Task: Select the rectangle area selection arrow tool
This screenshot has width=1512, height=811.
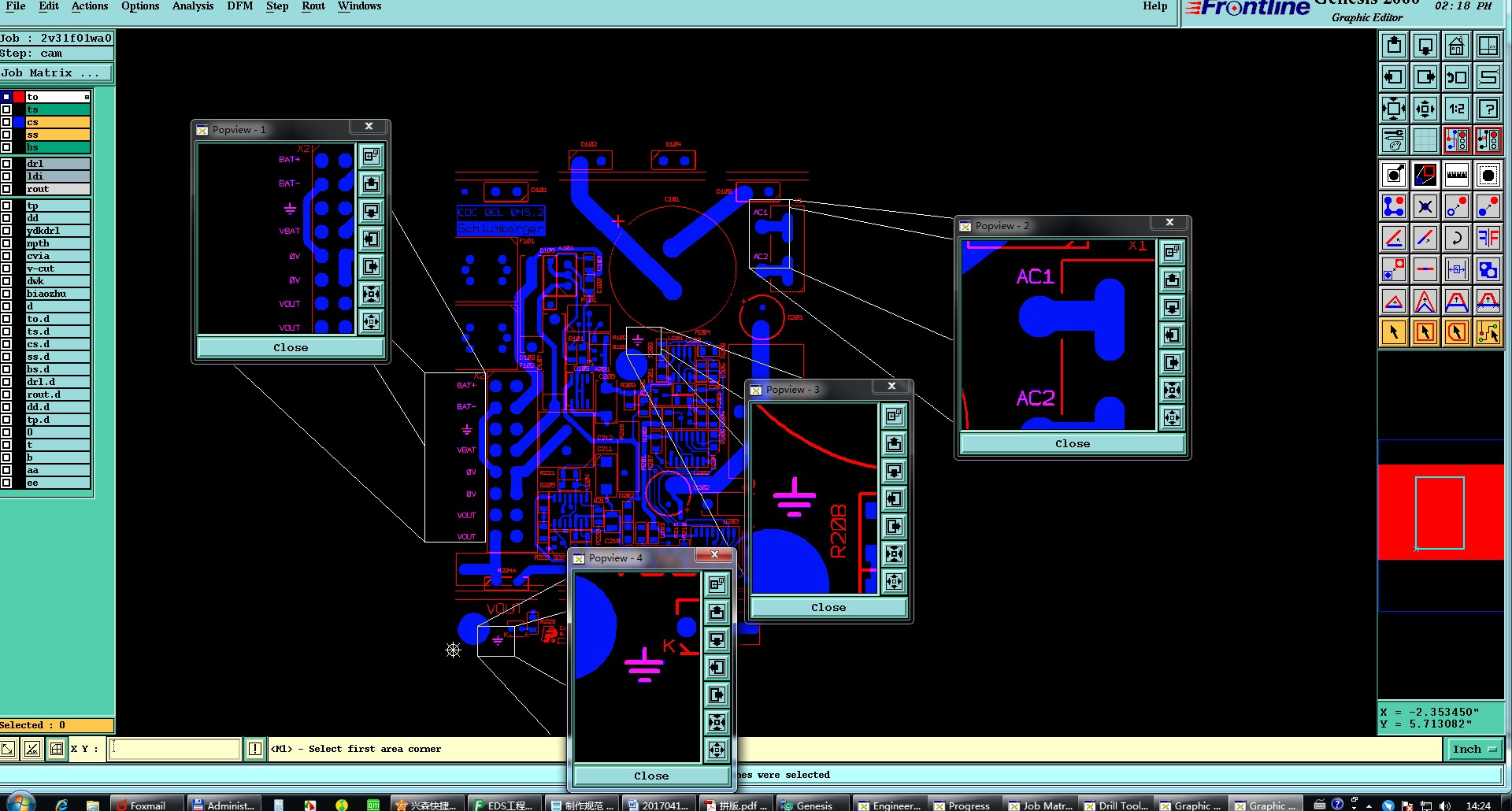Action: click(x=1425, y=332)
